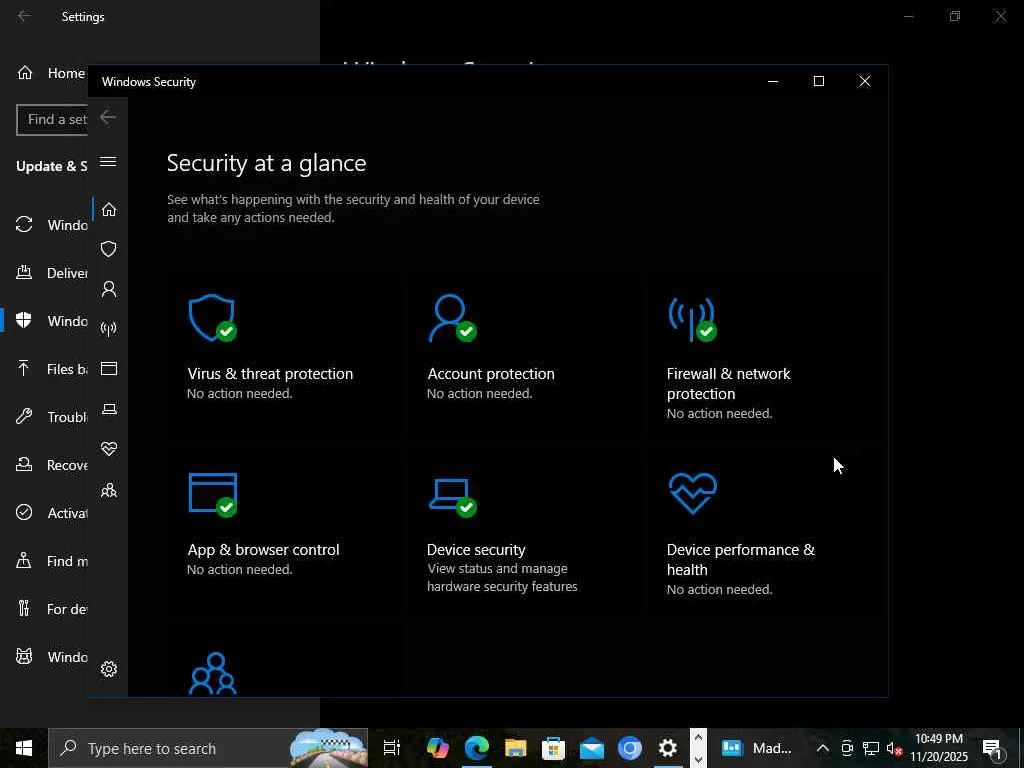Screen dimensions: 1024x768
Task: Select Delivery Optimization in Settings sidebar
Action: point(46,273)
